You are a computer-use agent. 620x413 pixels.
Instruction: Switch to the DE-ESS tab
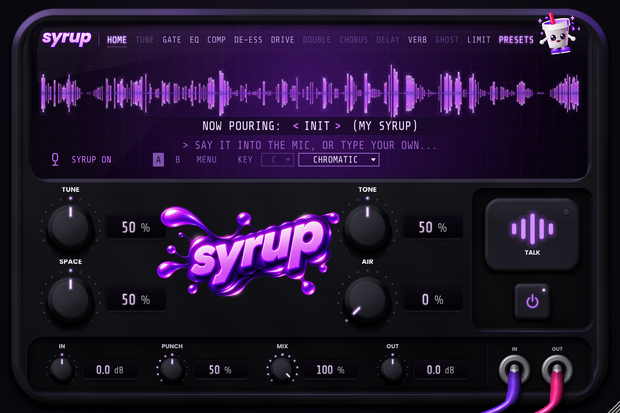pyautogui.click(x=248, y=40)
